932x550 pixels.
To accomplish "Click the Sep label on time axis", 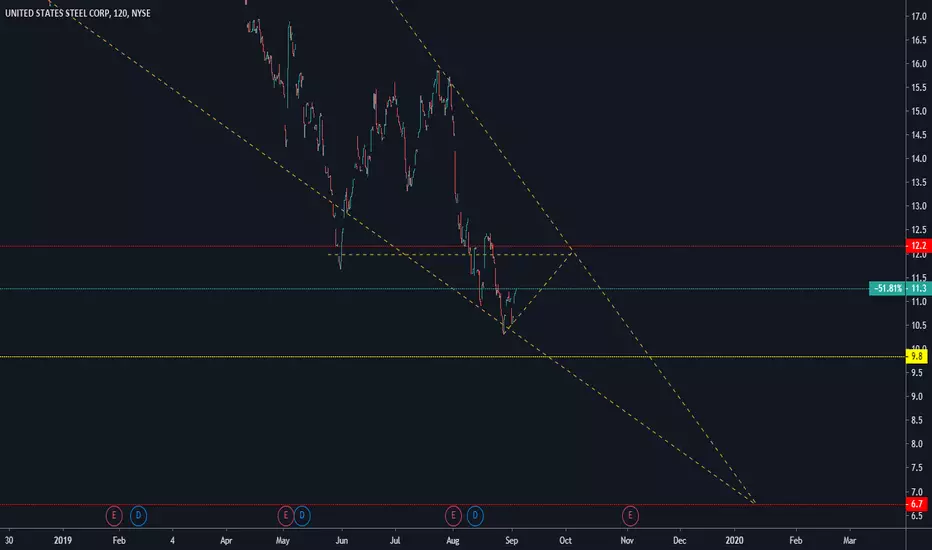I will tap(511, 540).
